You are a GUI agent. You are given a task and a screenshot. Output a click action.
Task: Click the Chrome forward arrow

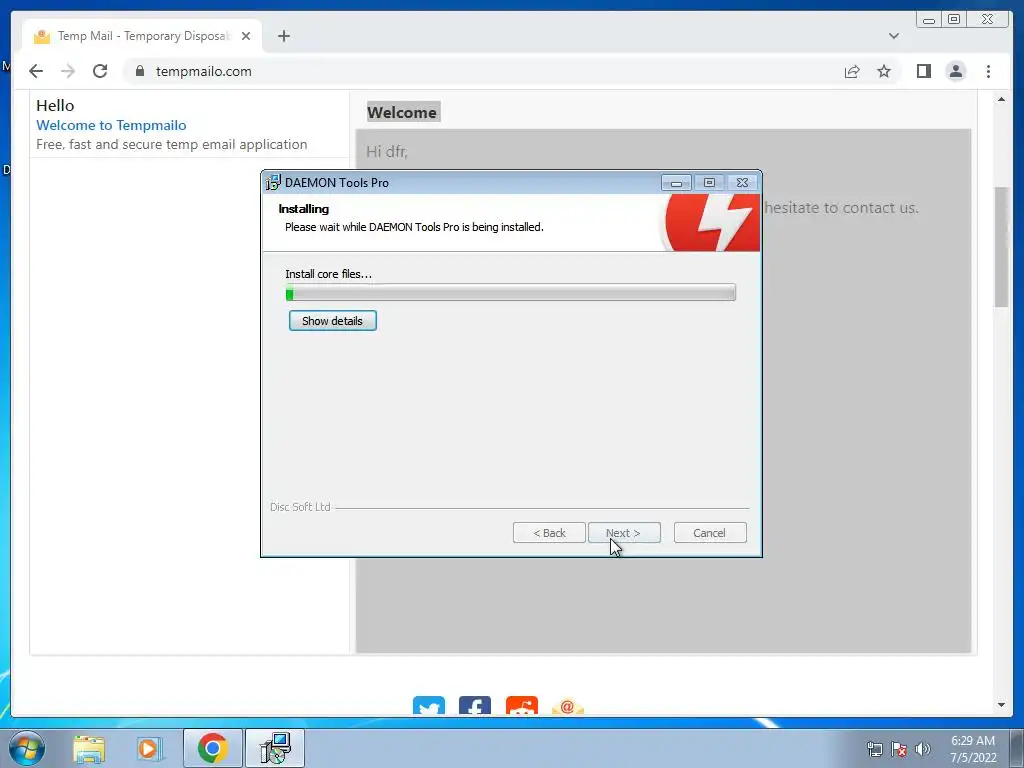pos(68,71)
